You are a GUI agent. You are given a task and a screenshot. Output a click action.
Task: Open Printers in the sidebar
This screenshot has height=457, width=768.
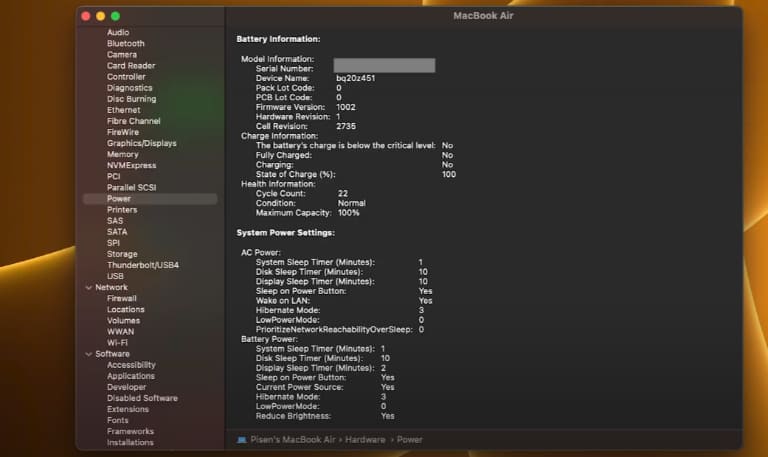122,210
